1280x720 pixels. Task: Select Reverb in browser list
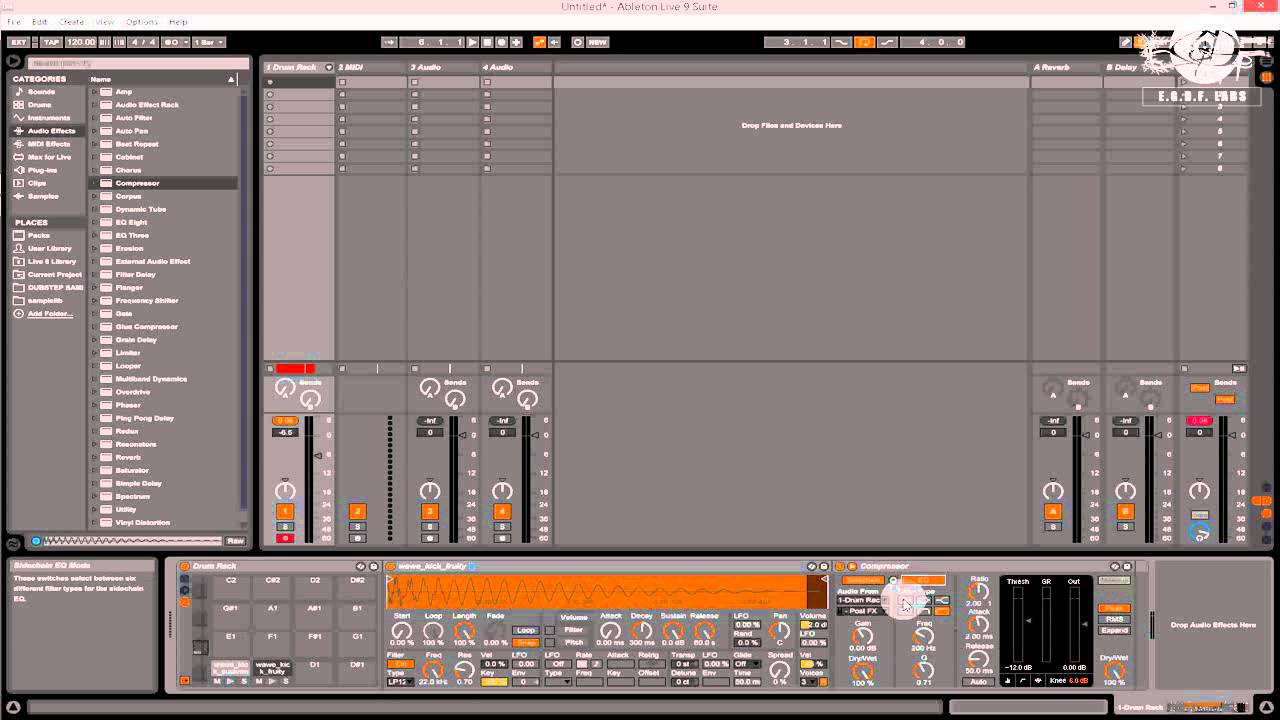[128, 457]
